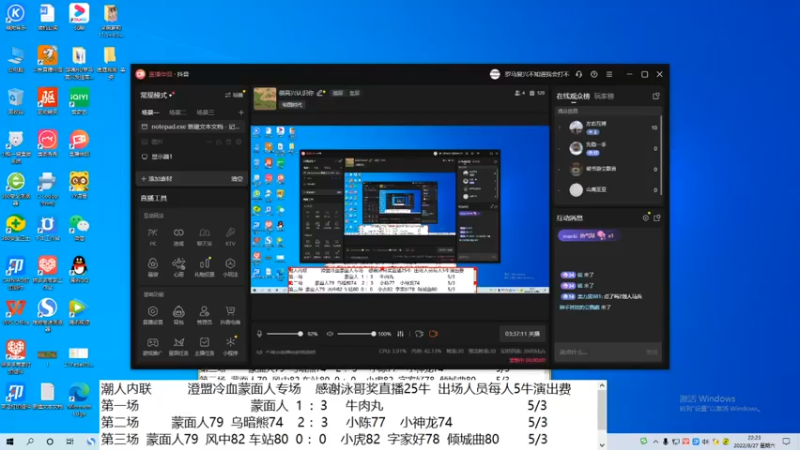The height and width of the screenshot is (450, 800).
Task: Open the QQ penguin desktop icon
Action: 79,269
